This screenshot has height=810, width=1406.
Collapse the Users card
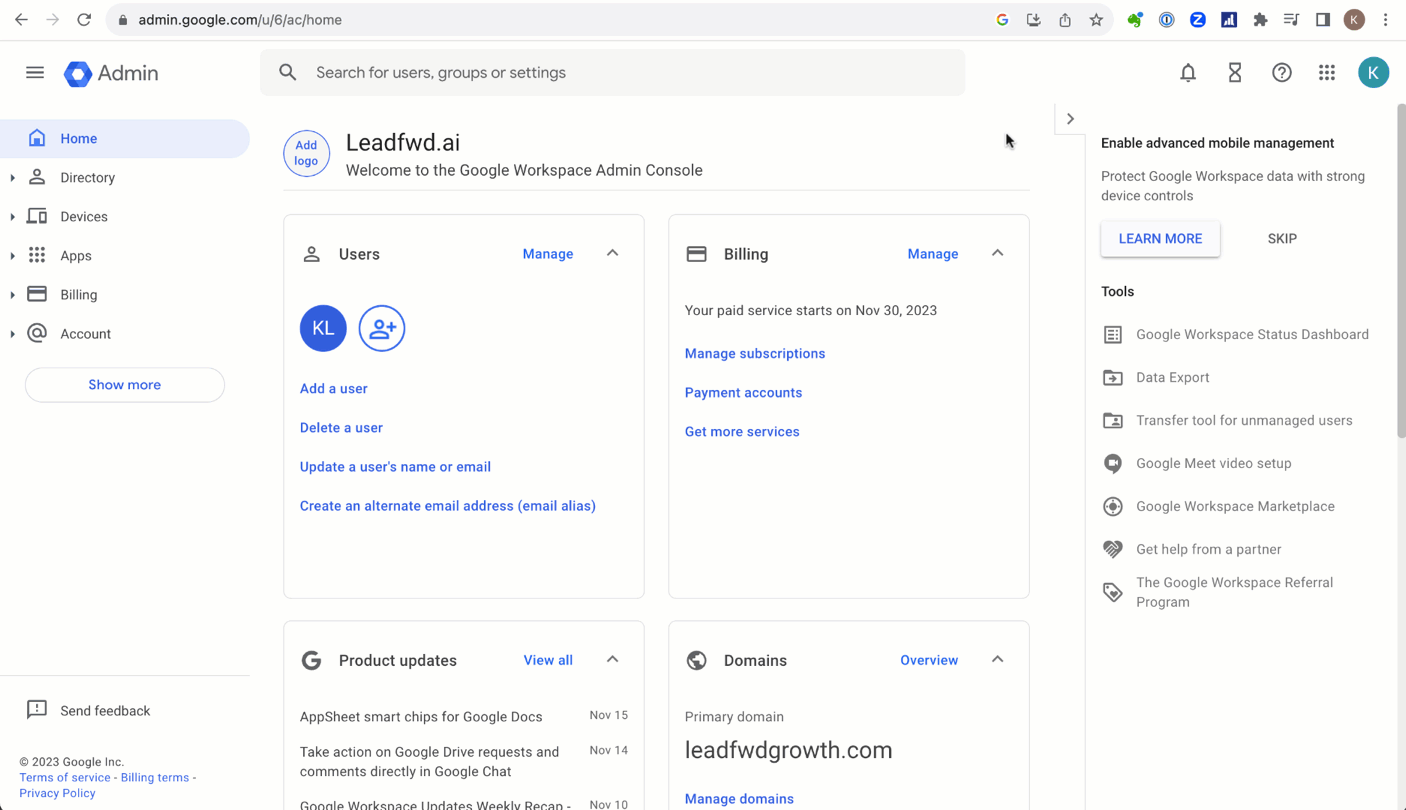[x=612, y=253]
